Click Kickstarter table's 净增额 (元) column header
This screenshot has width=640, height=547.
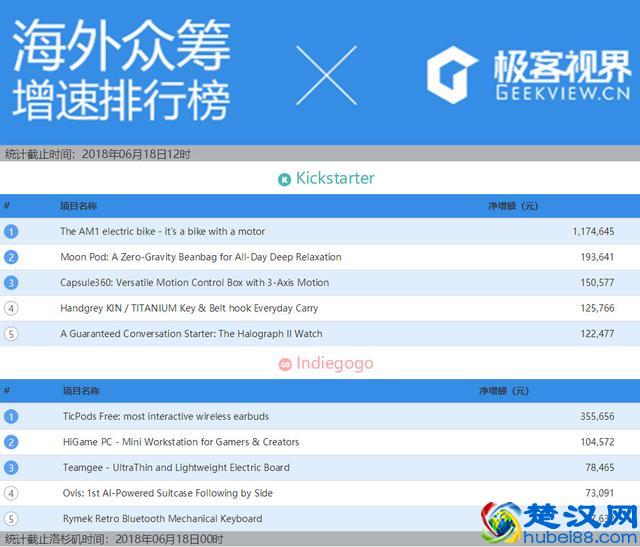pyautogui.click(x=513, y=206)
